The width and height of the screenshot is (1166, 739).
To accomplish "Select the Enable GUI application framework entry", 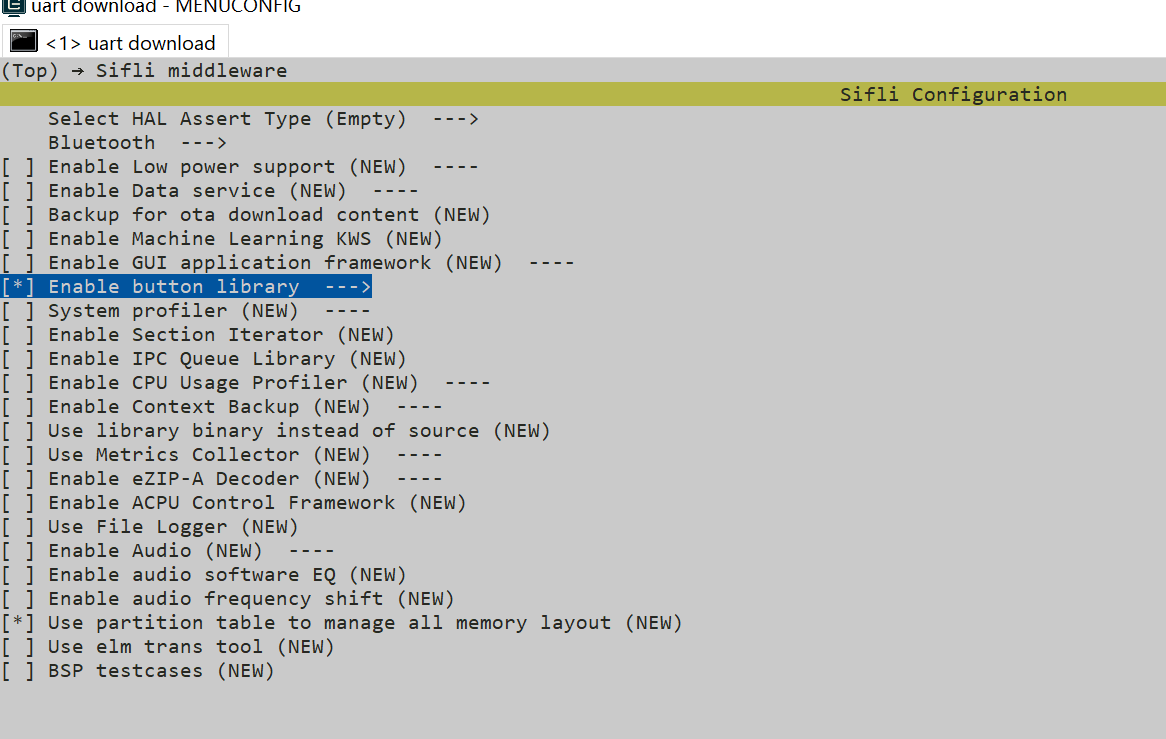I will (x=274, y=263).
